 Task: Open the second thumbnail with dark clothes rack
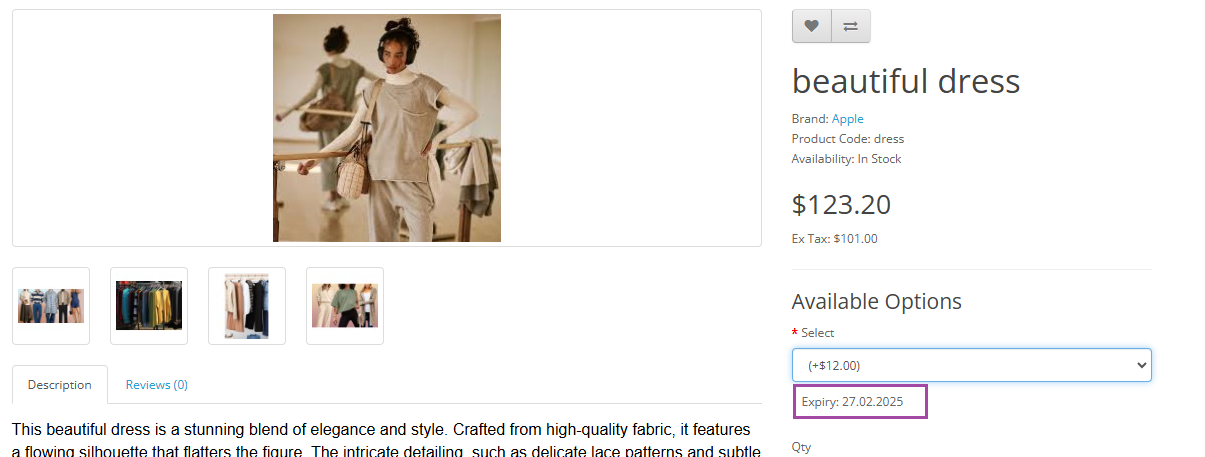click(x=149, y=306)
